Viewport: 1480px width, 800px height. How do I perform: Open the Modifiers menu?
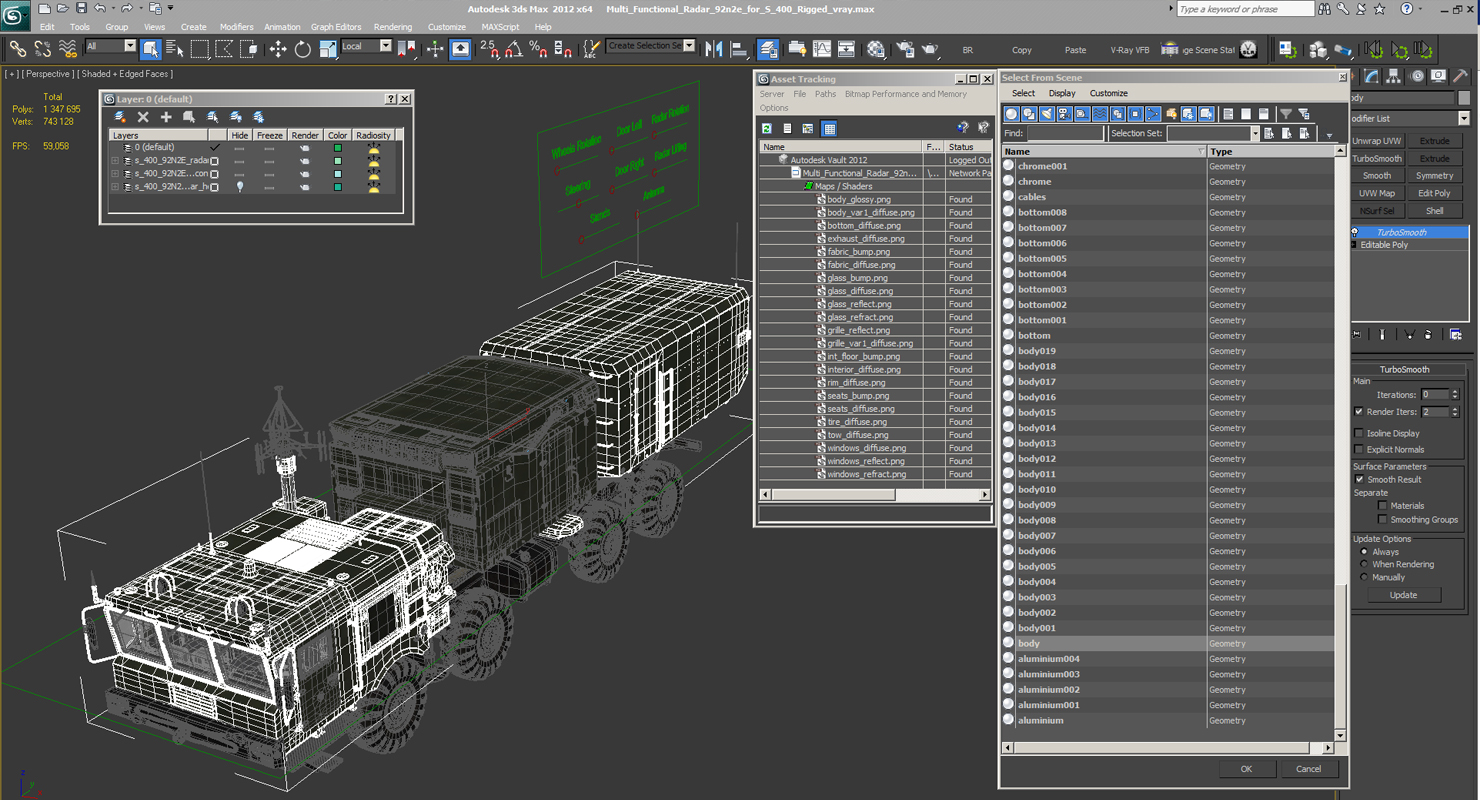(x=236, y=27)
